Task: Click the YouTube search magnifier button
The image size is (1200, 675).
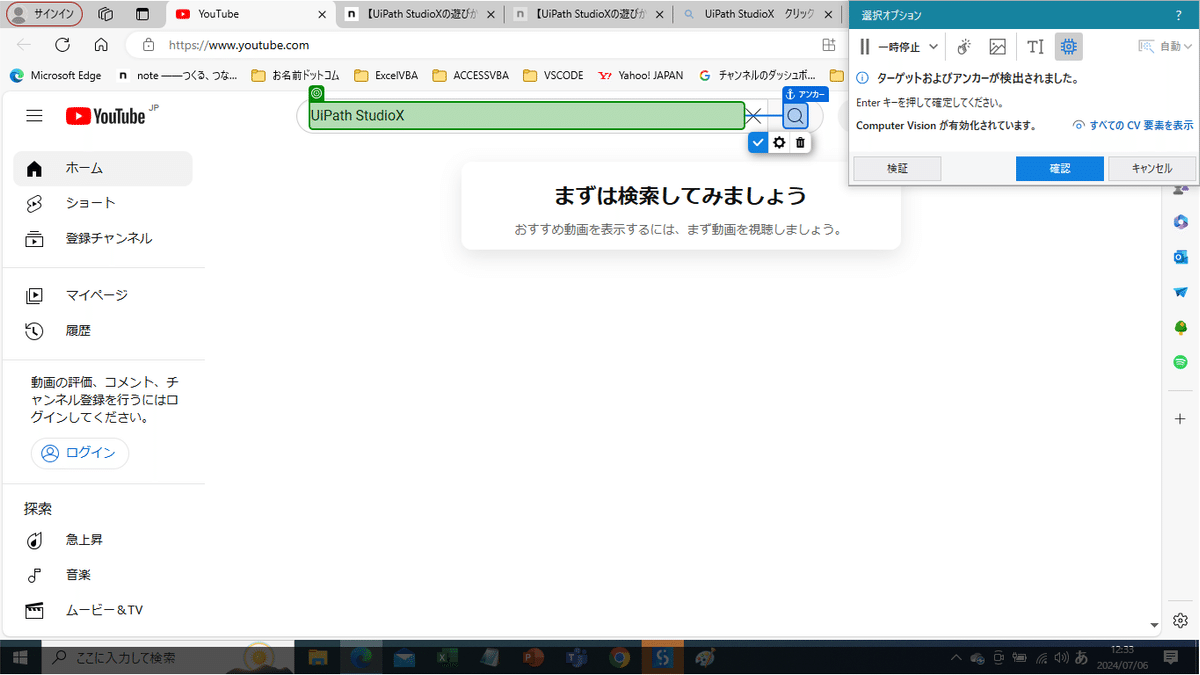Action: (795, 116)
